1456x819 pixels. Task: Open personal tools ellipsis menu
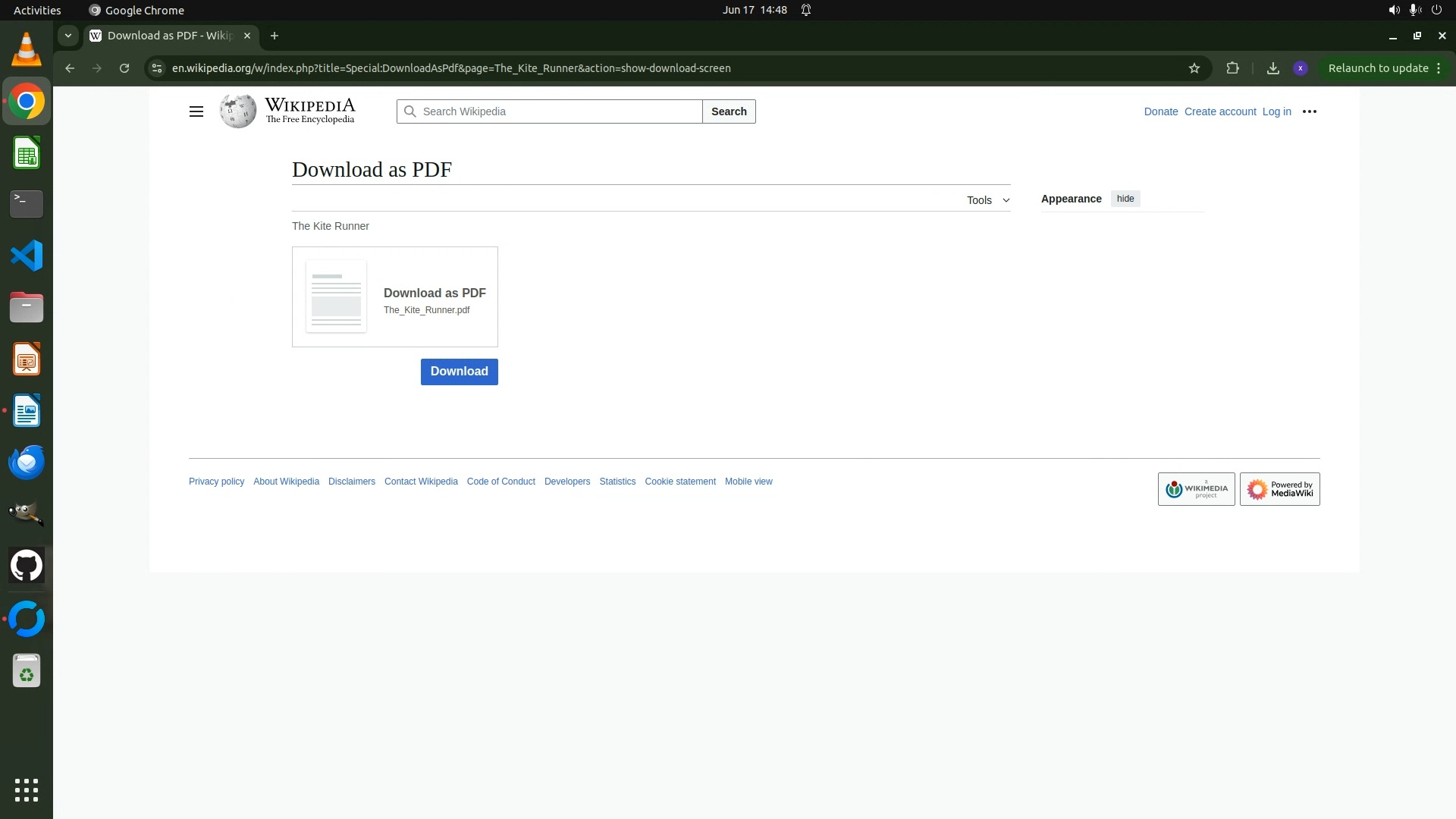coord(1309,111)
